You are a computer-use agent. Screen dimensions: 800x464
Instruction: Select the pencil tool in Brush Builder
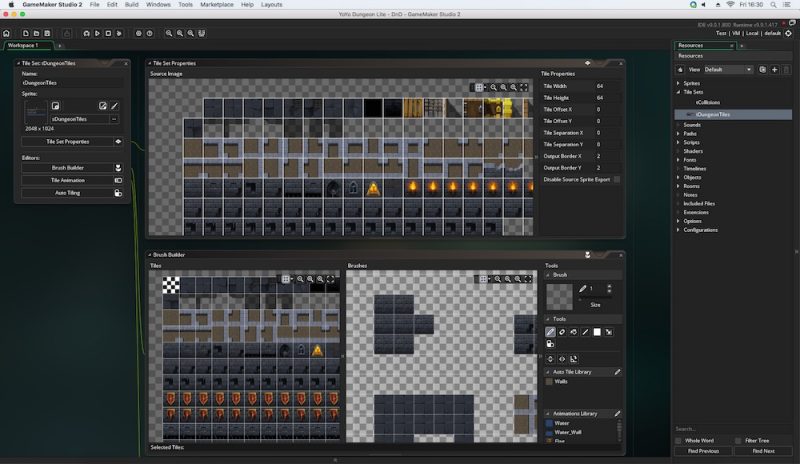click(551, 331)
